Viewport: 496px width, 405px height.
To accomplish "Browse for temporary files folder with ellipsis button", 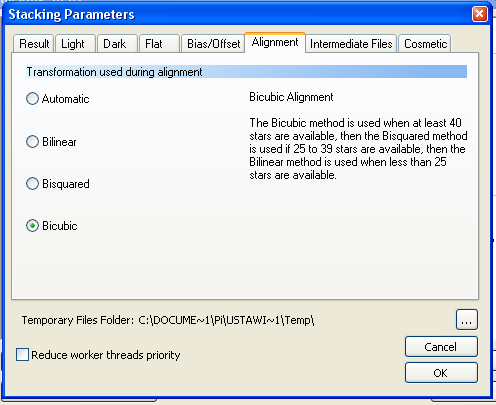I will click(467, 320).
